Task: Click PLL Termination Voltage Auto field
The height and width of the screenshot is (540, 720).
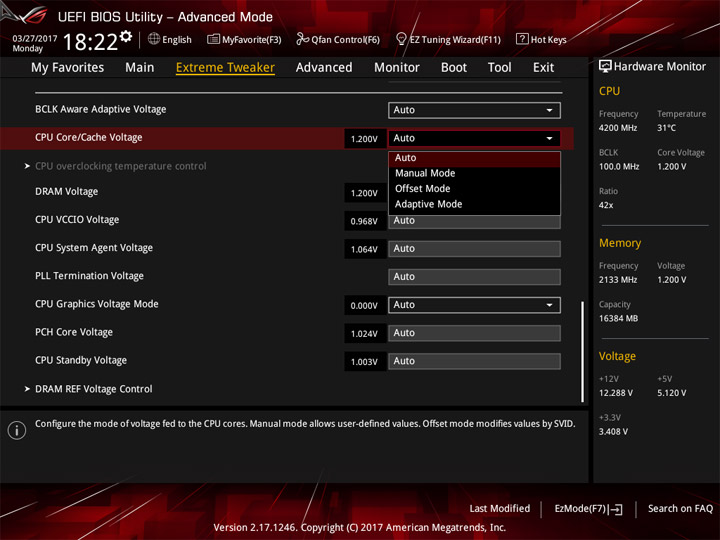Action: [x=474, y=277]
